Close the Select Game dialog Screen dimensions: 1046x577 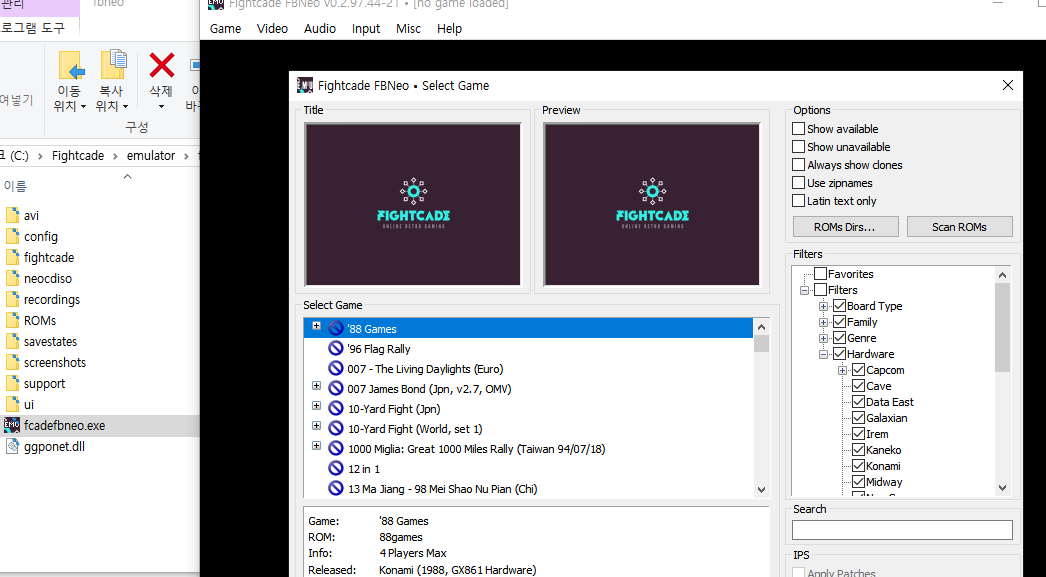(x=1007, y=85)
